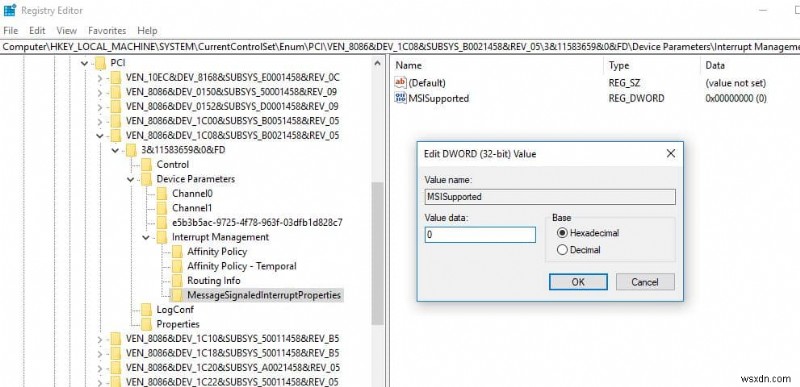Close the Edit DWORD dialog with X
The width and height of the screenshot is (800, 387).
point(671,153)
